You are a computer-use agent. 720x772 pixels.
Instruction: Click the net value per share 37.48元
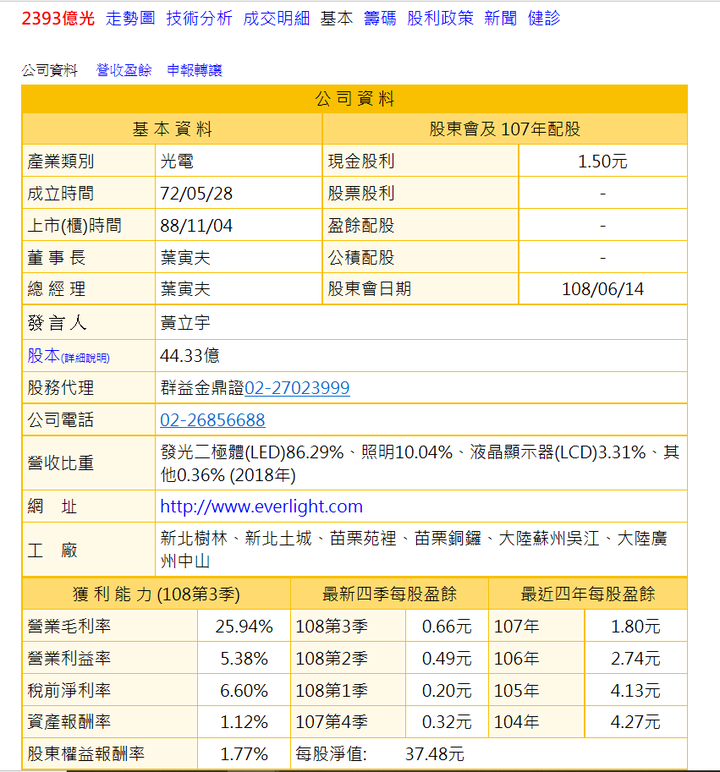(435, 754)
